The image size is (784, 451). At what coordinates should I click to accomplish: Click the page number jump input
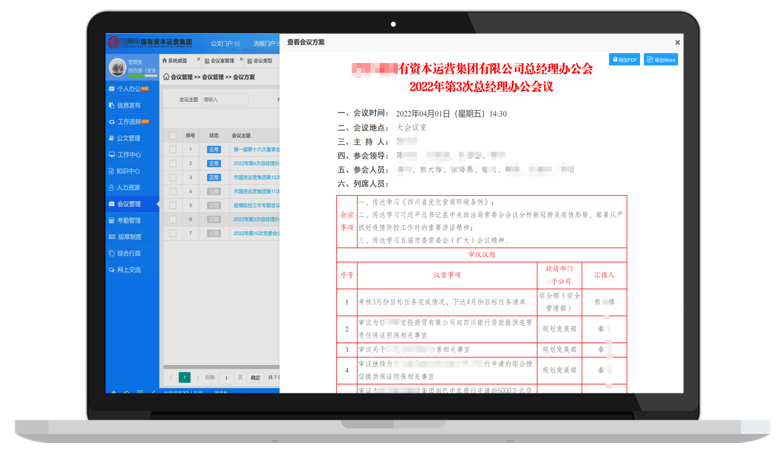226,378
